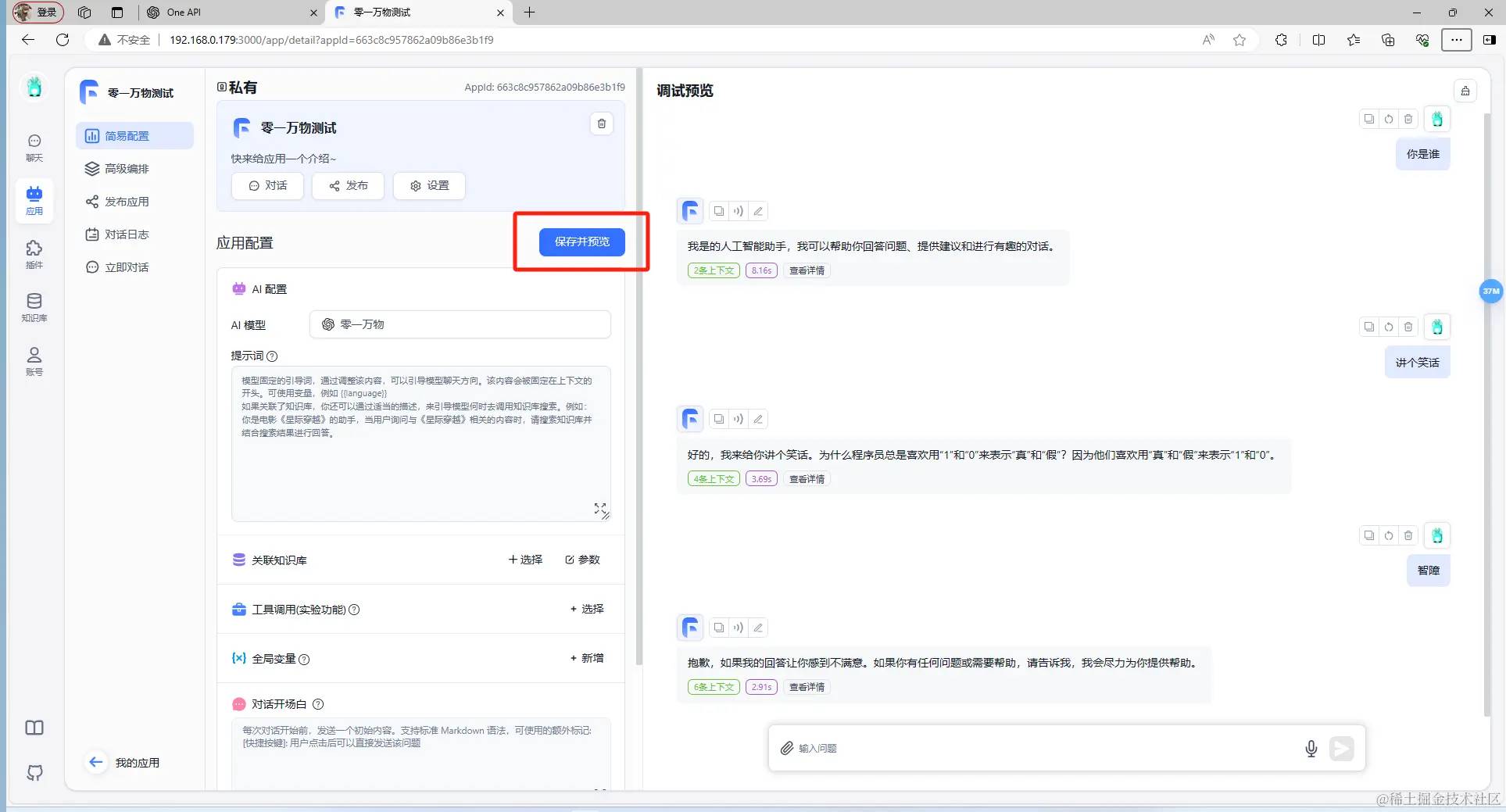
Task: Open the AI 模型 dropdown showing 零一万物
Action: pos(460,324)
